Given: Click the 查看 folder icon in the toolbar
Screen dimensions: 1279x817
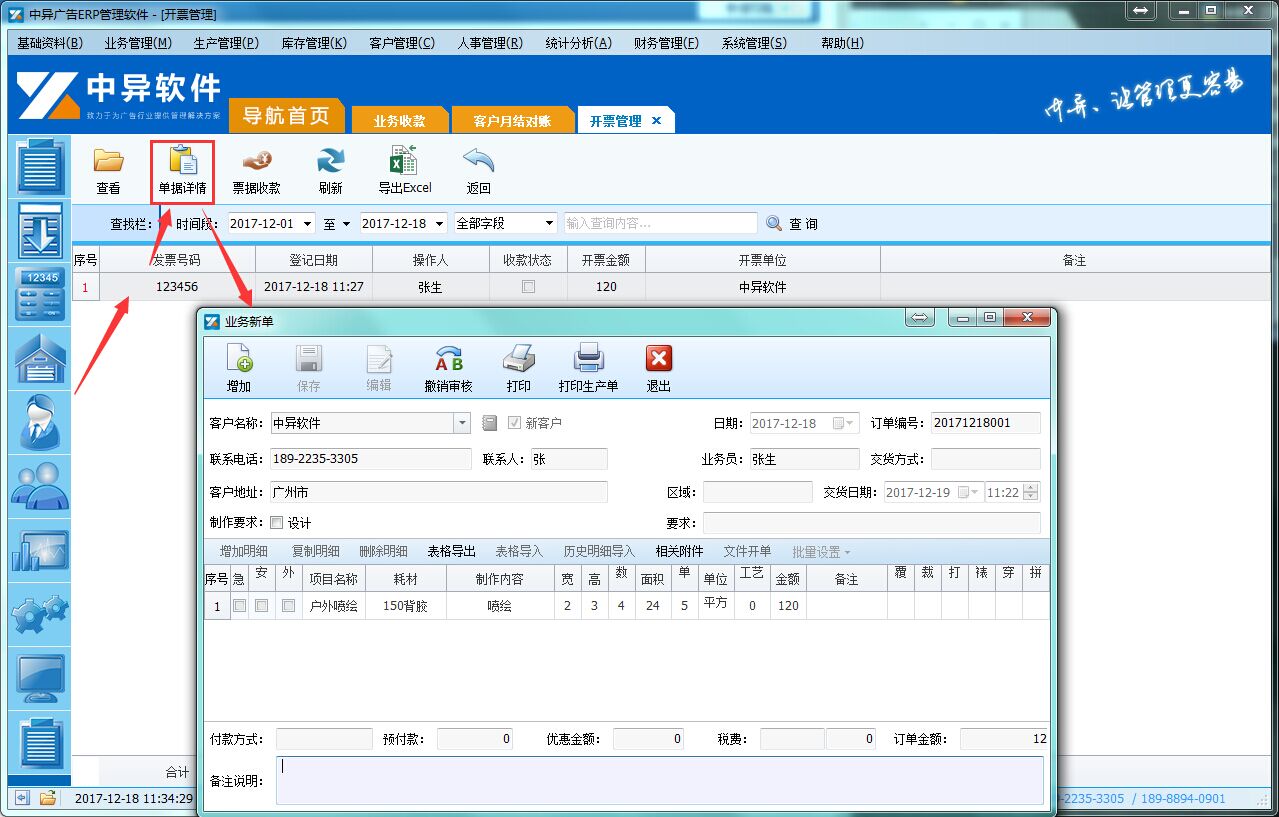Looking at the screenshot, I should [108, 161].
